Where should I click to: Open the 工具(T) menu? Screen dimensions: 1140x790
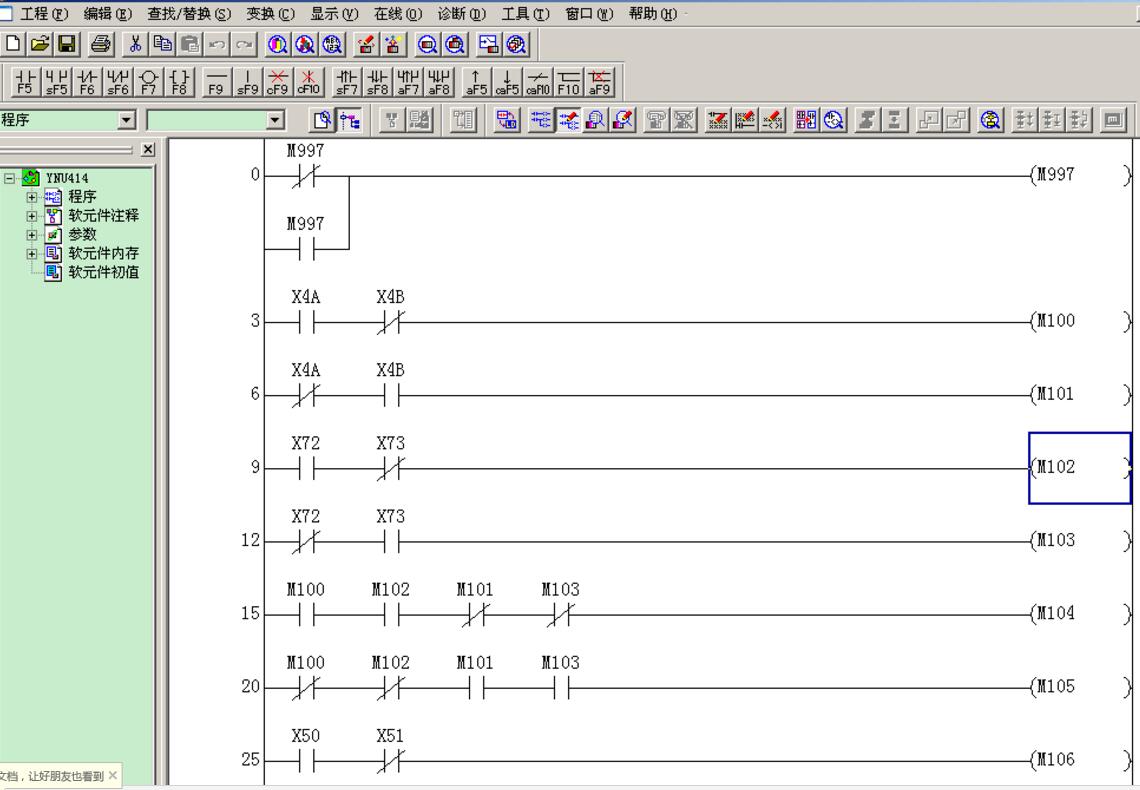pos(525,14)
